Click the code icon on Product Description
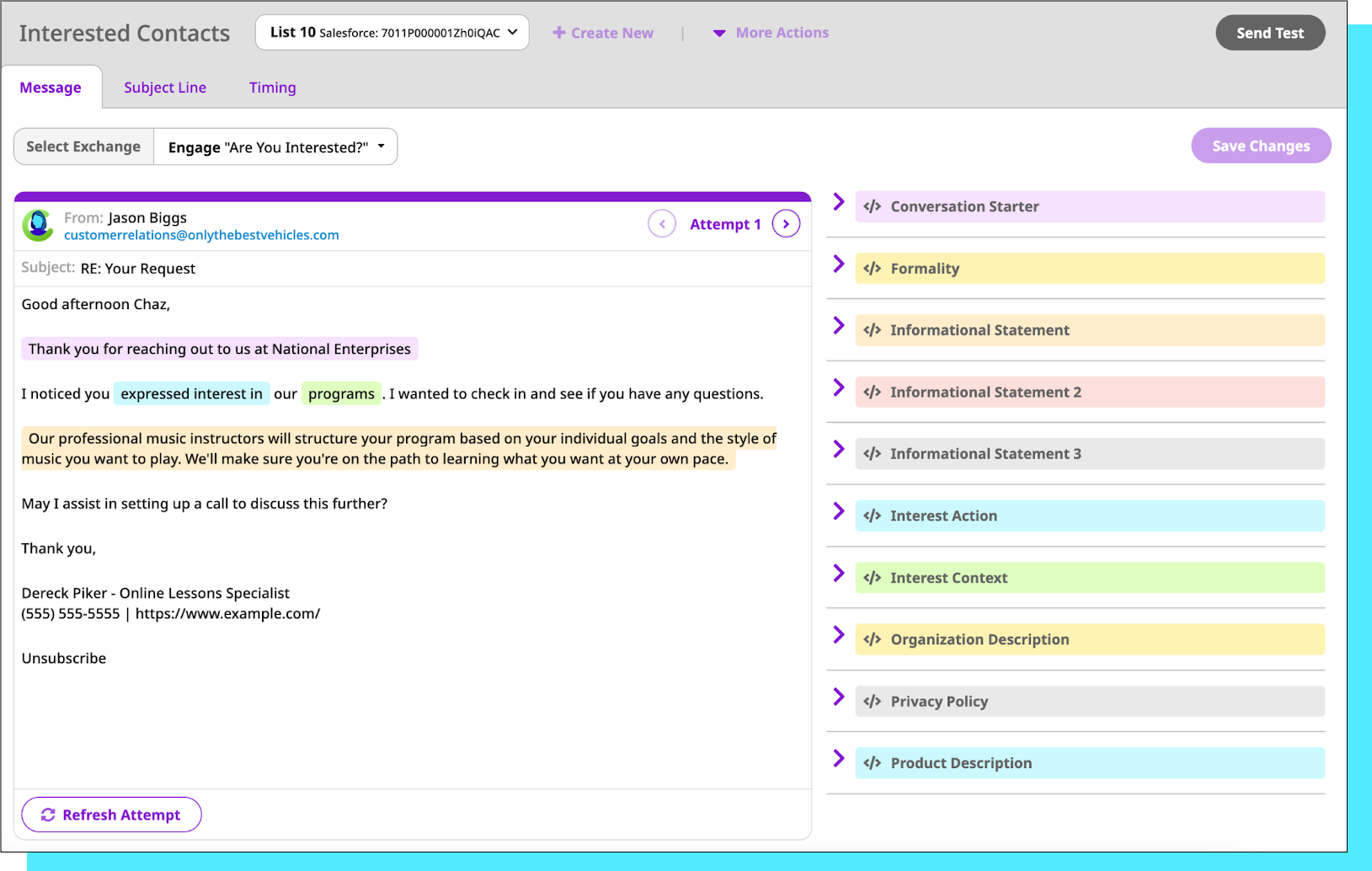 coord(873,763)
